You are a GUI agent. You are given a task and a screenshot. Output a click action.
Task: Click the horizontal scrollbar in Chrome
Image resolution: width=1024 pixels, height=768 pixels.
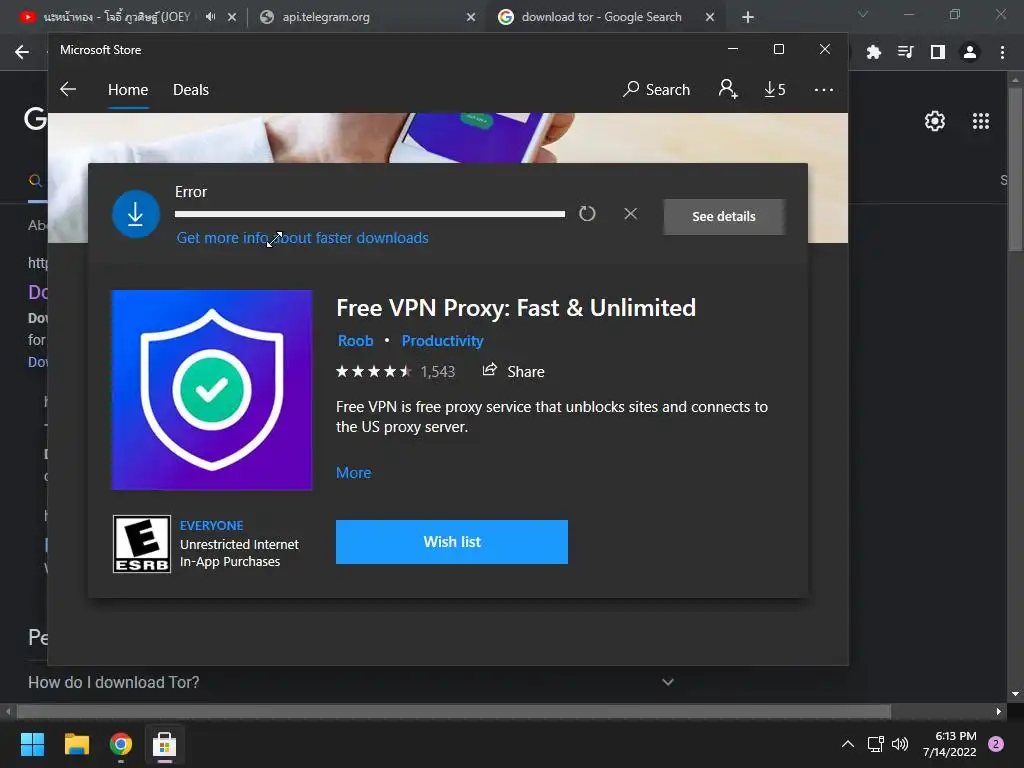(x=453, y=711)
